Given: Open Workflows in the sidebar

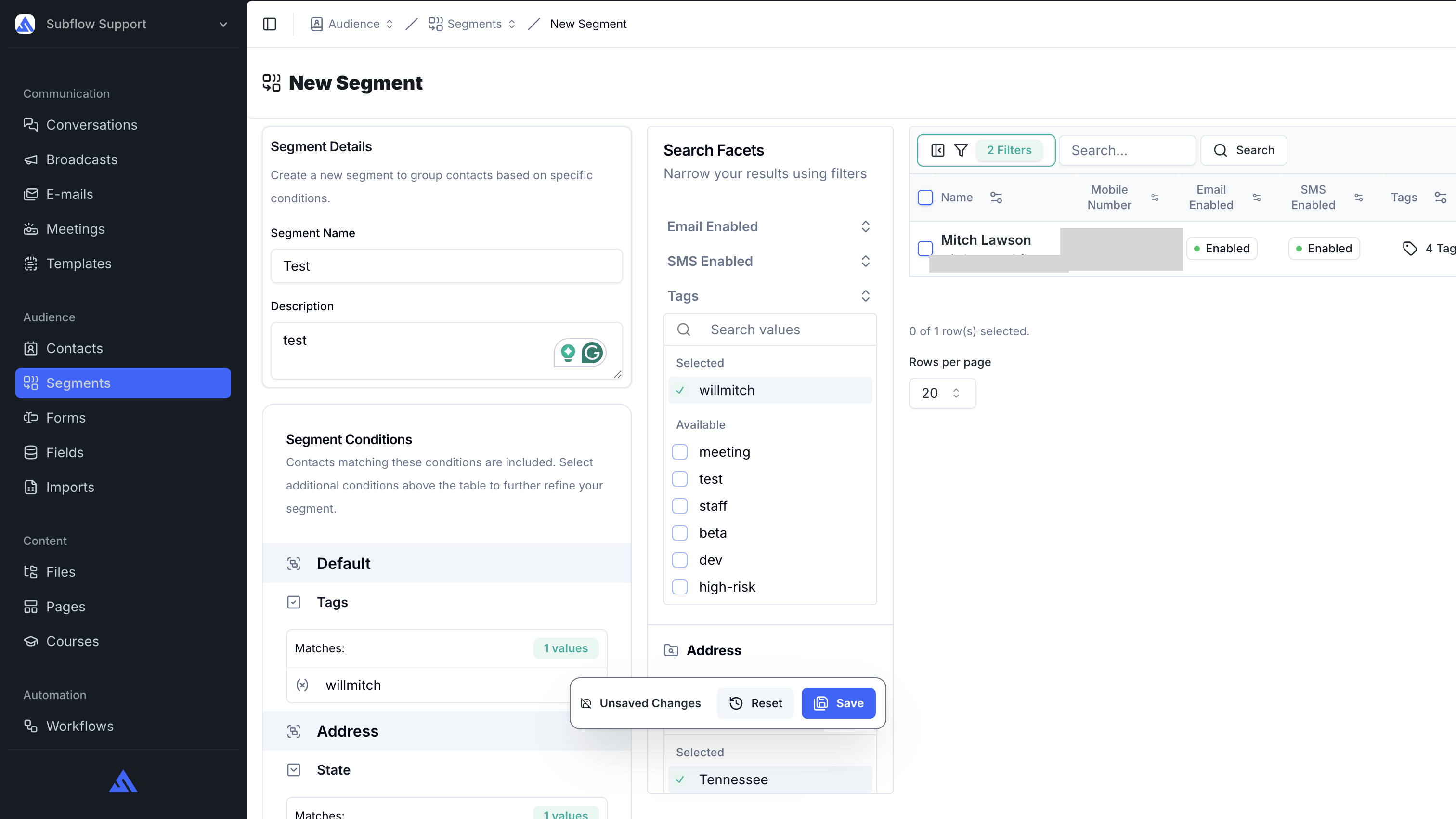Looking at the screenshot, I should pos(123,726).
